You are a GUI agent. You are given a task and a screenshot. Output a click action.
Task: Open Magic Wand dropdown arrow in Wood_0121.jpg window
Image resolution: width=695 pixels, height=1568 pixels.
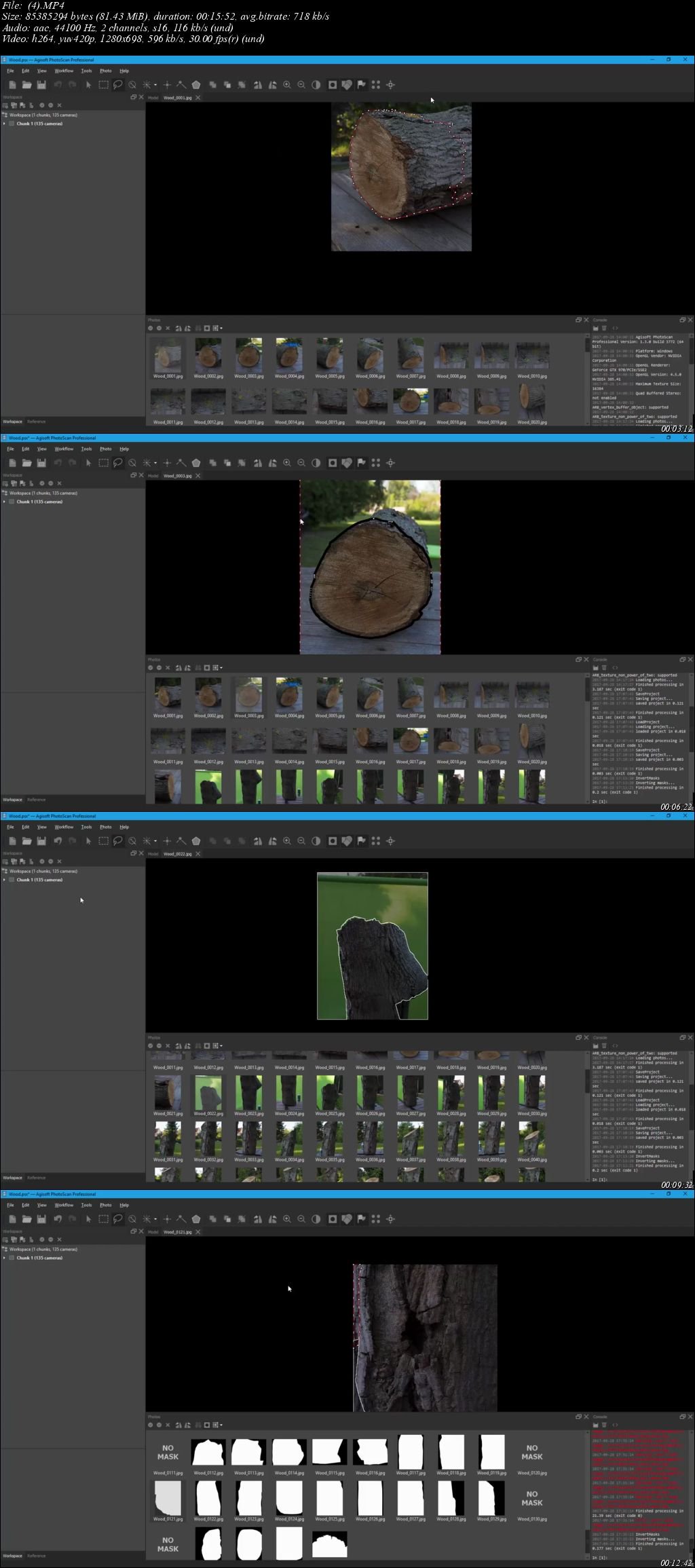[x=155, y=1220]
